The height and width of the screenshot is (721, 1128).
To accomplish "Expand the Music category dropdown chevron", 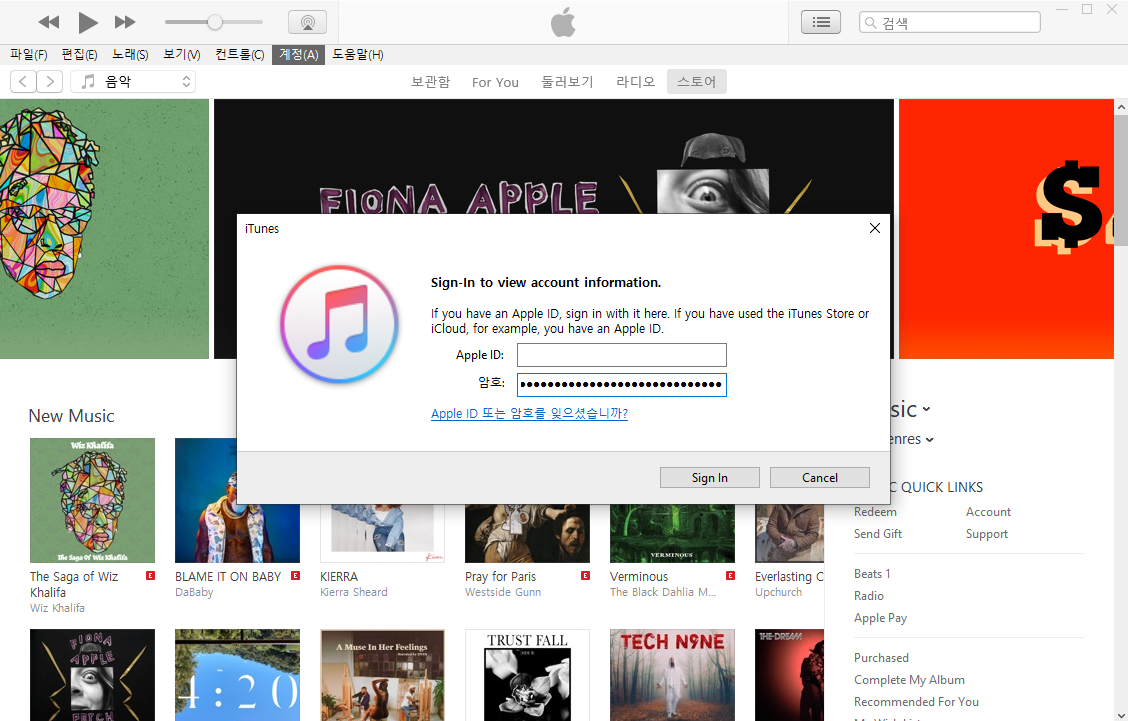I will tap(927, 409).
